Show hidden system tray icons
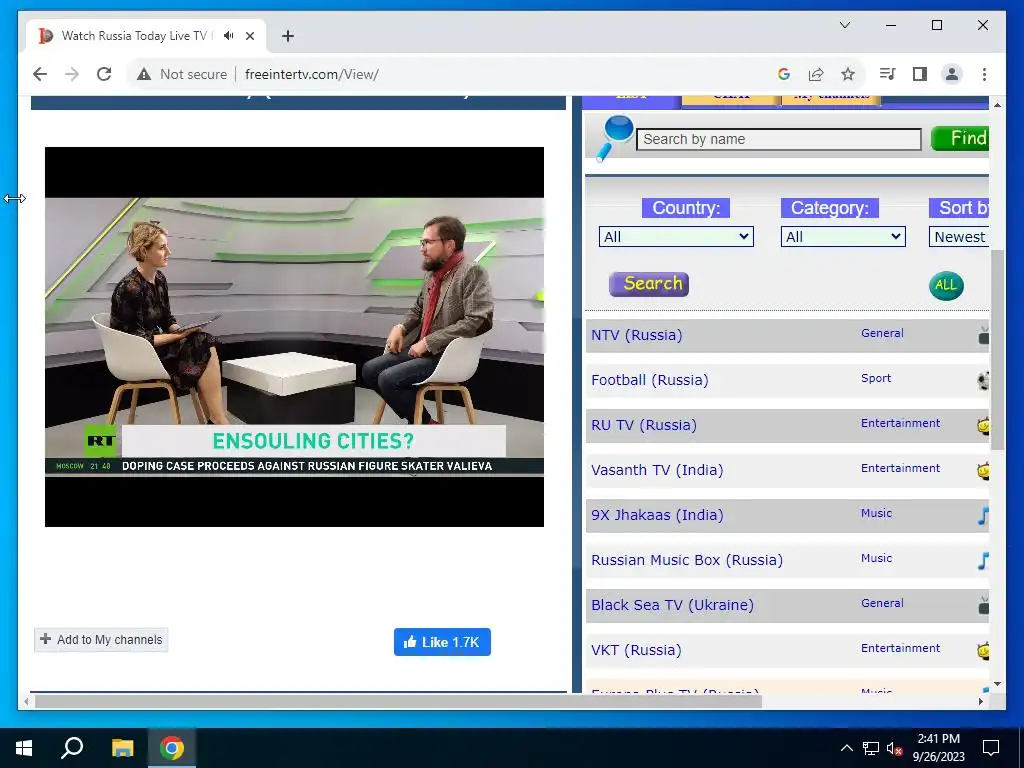Viewport: 1024px width, 768px height. [x=846, y=748]
